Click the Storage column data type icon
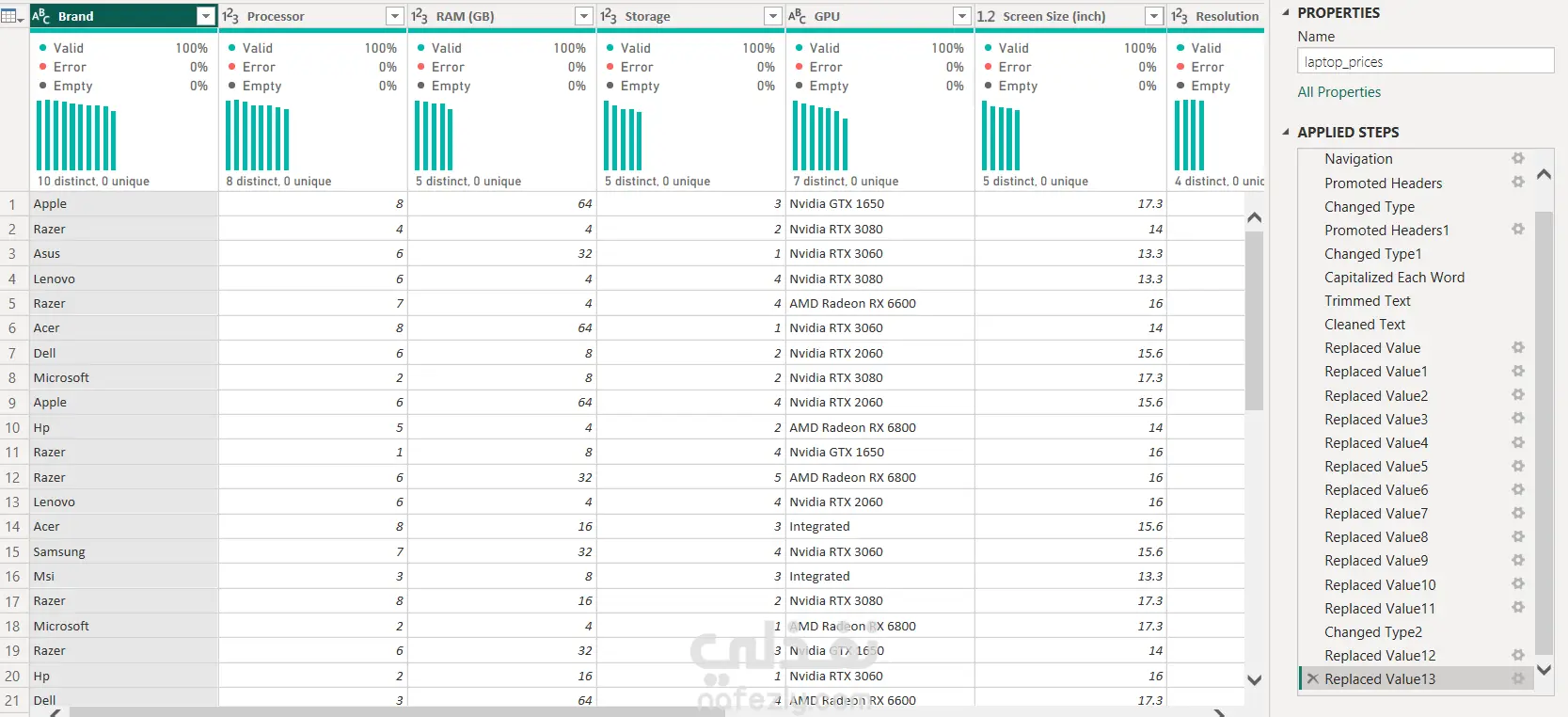The height and width of the screenshot is (717, 1568). (x=609, y=16)
